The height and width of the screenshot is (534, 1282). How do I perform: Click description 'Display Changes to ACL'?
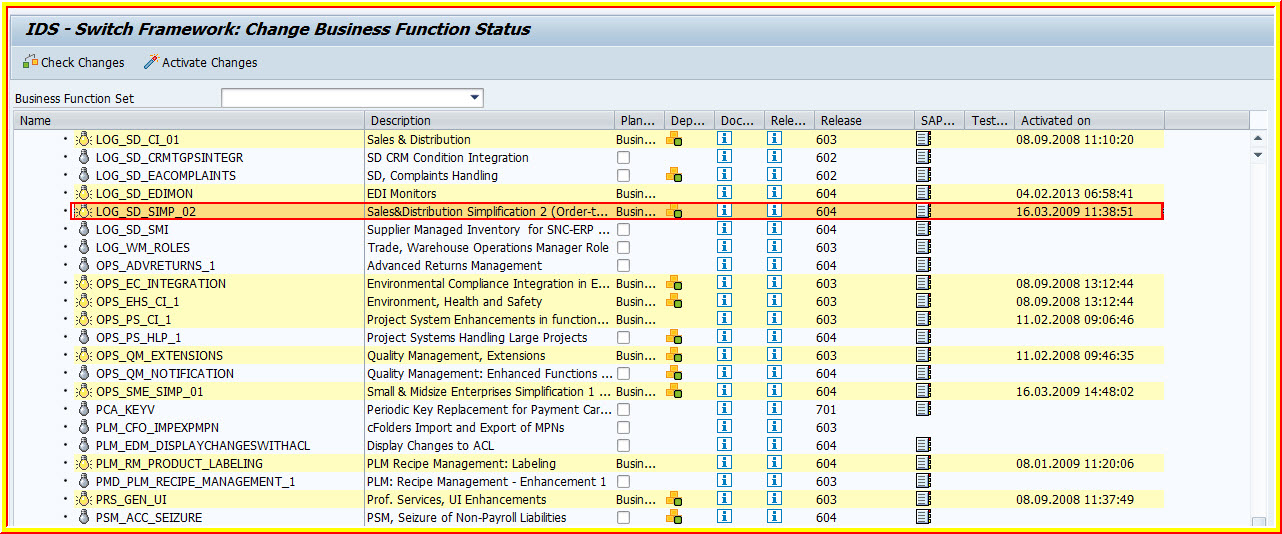[x=431, y=446]
